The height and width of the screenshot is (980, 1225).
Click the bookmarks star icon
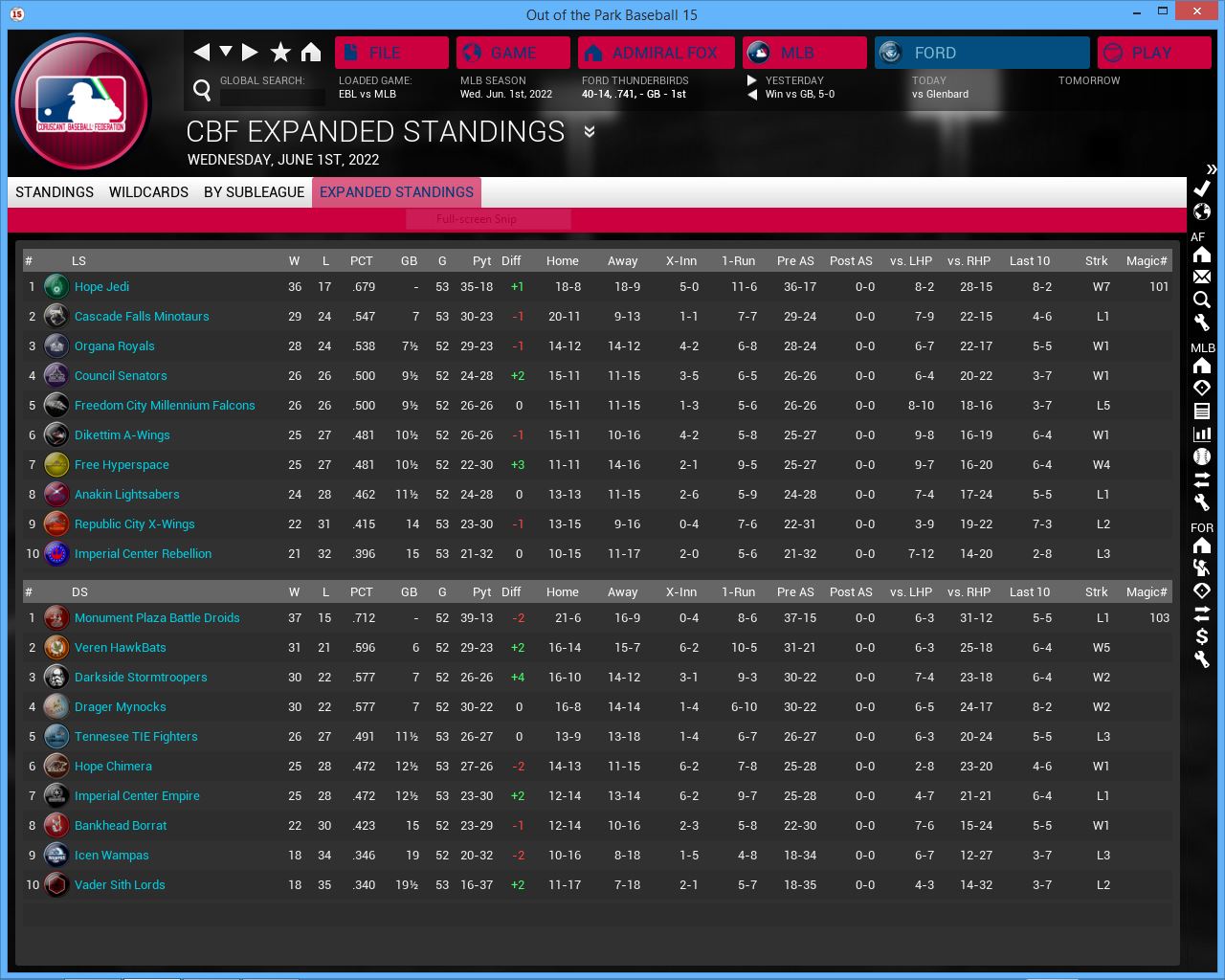280,53
